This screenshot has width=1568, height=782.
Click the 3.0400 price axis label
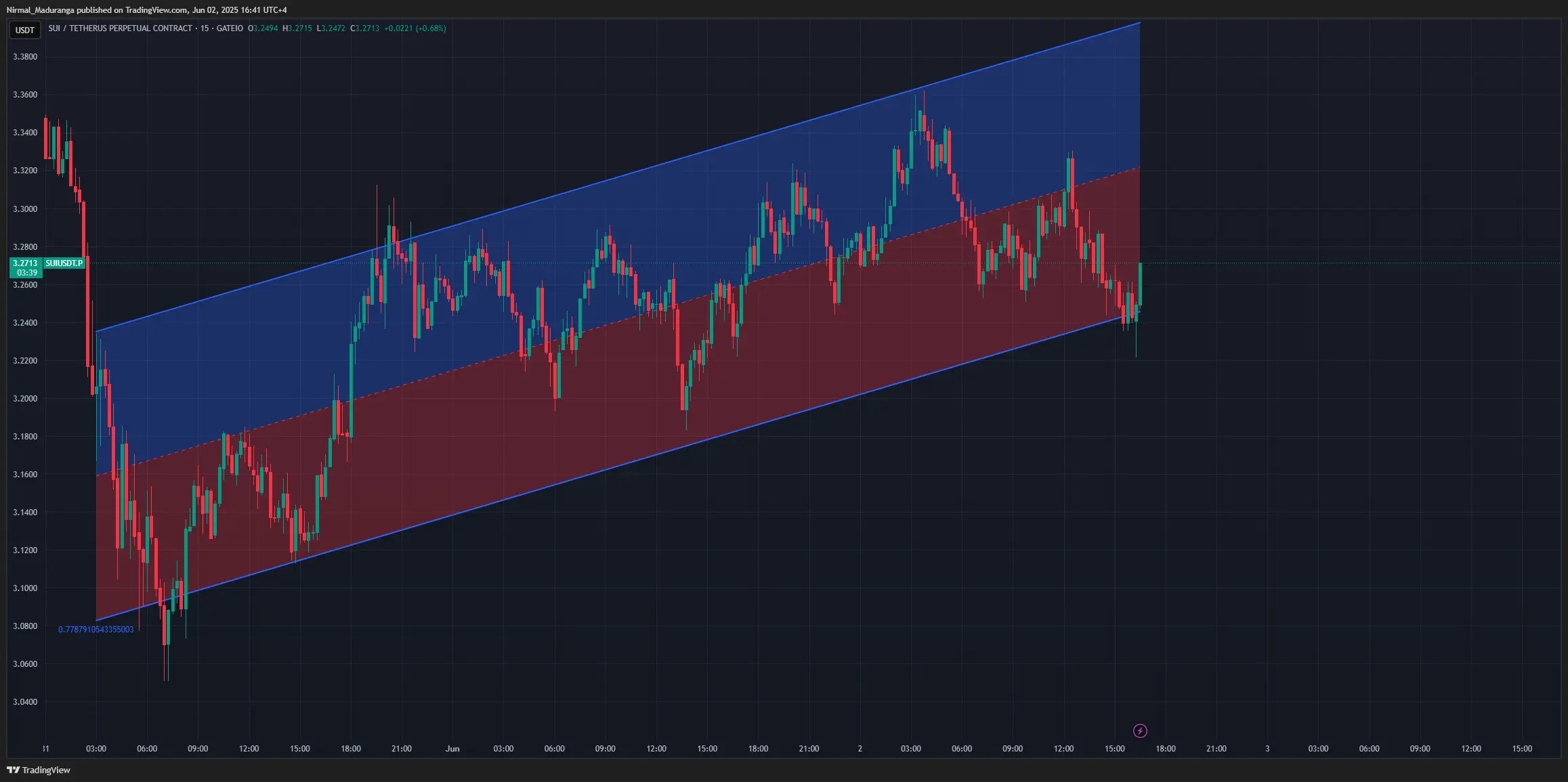(x=25, y=702)
